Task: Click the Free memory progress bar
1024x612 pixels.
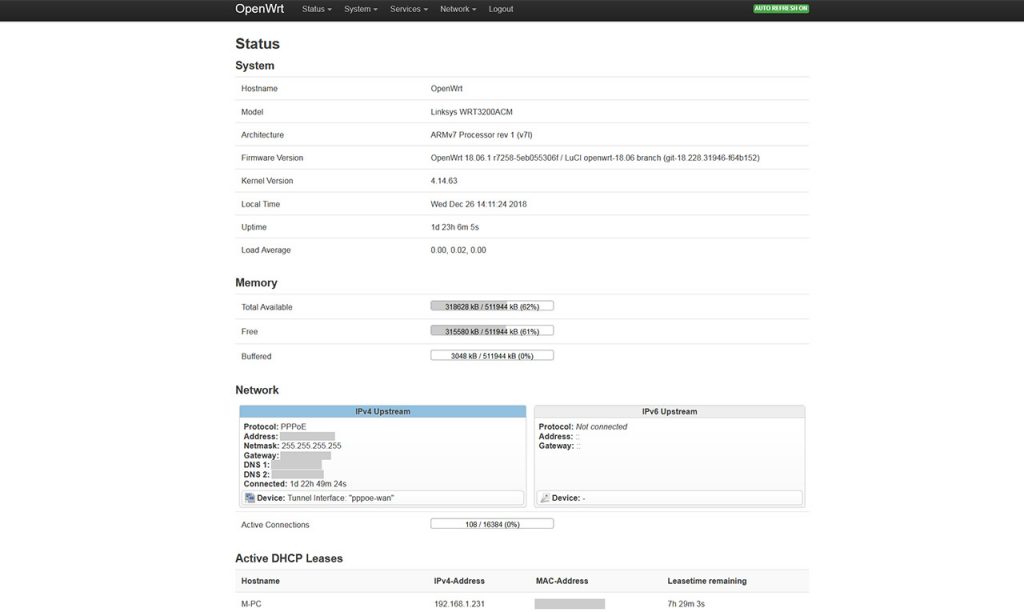Action: point(492,330)
